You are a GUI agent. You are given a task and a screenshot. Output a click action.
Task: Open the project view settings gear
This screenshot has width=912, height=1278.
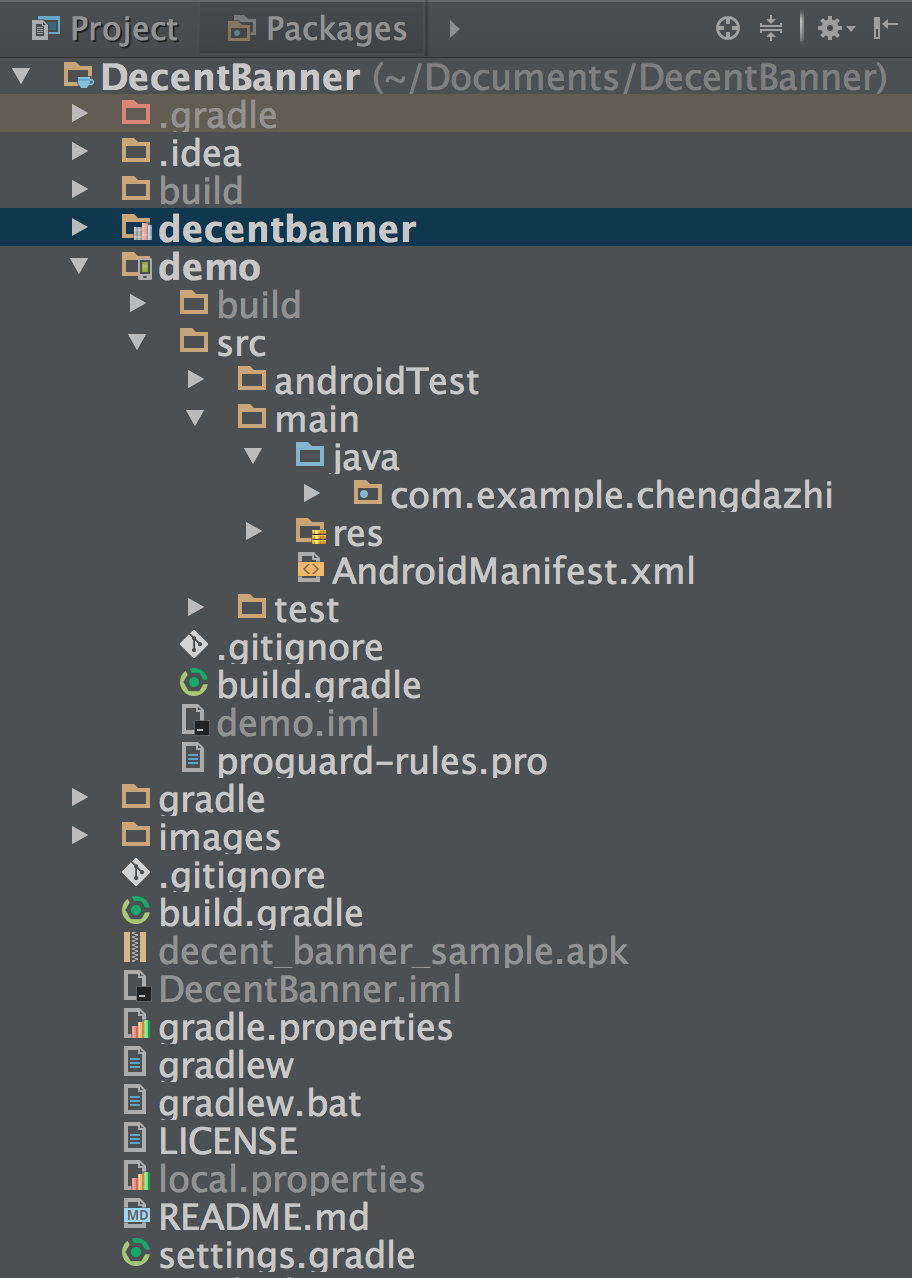(834, 29)
